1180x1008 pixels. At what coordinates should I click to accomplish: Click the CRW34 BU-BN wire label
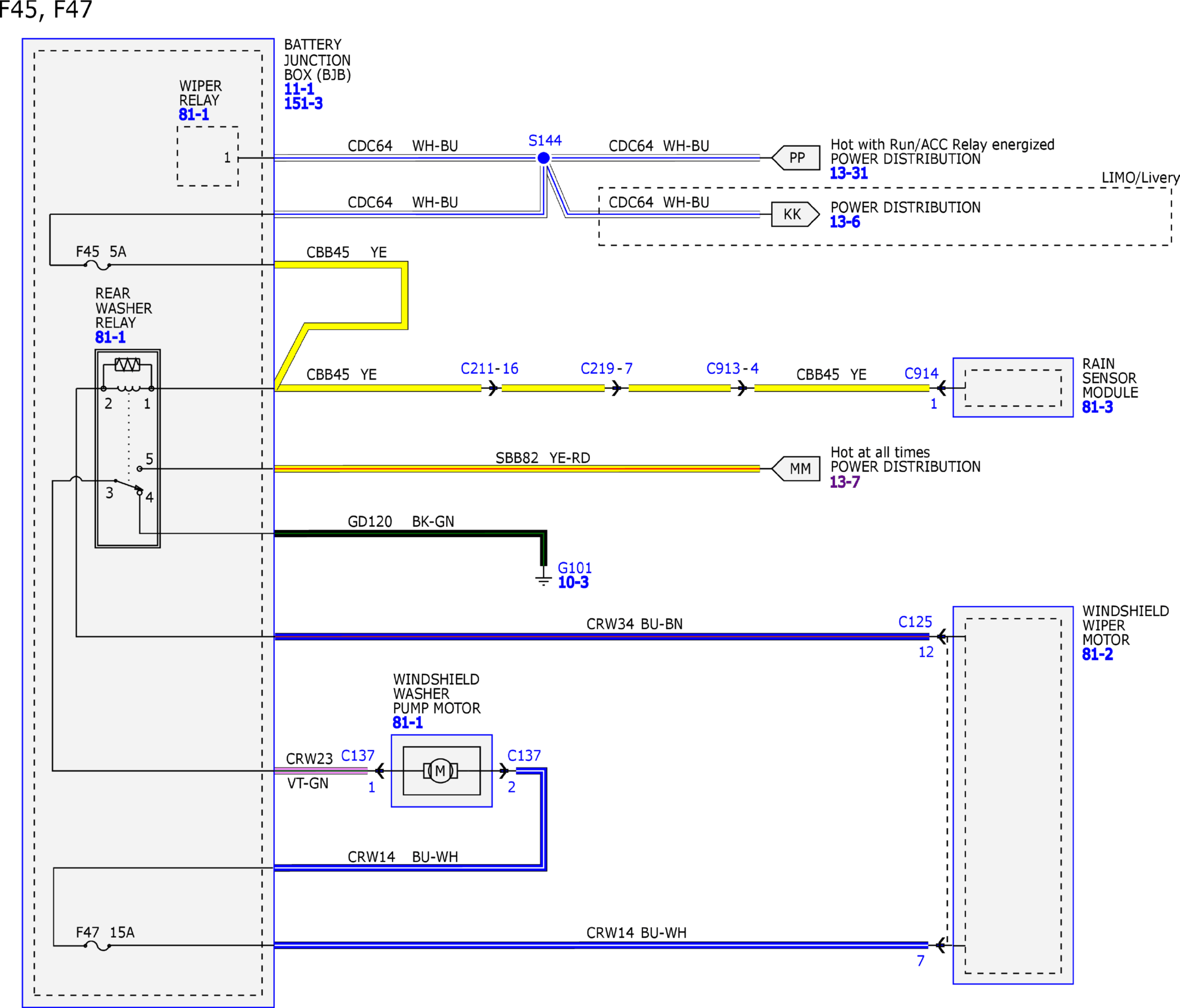[x=634, y=625]
